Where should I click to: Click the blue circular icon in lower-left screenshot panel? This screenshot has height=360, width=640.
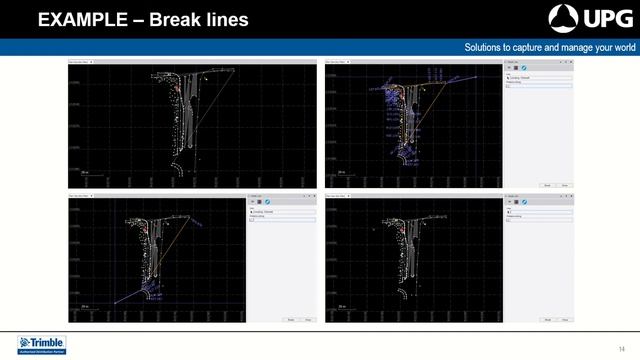267,202
